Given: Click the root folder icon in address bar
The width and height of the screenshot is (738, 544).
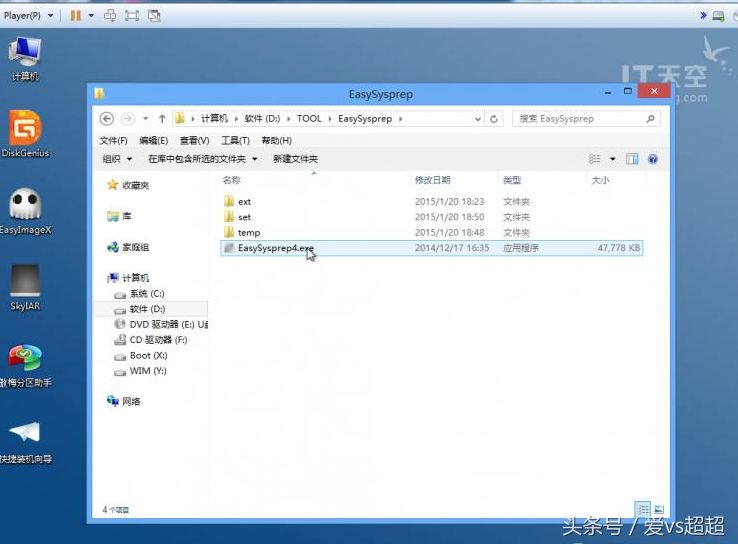Looking at the screenshot, I should pyautogui.click(x=179, y=119).
